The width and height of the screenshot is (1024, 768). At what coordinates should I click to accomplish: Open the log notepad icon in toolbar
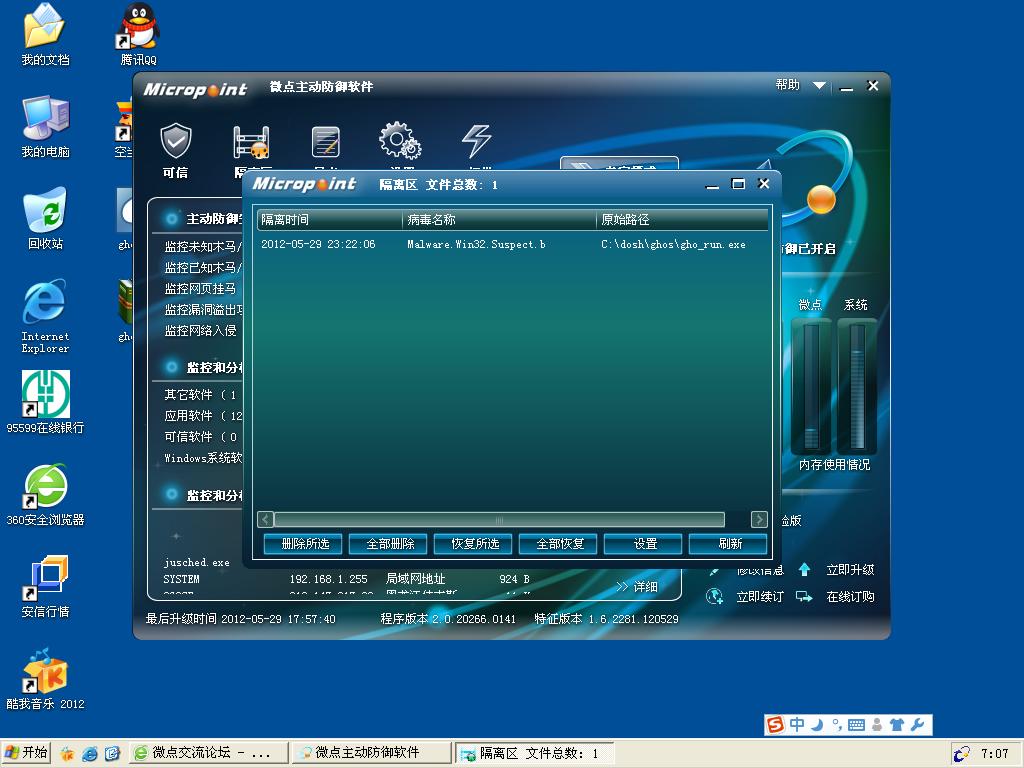point(325,142)
